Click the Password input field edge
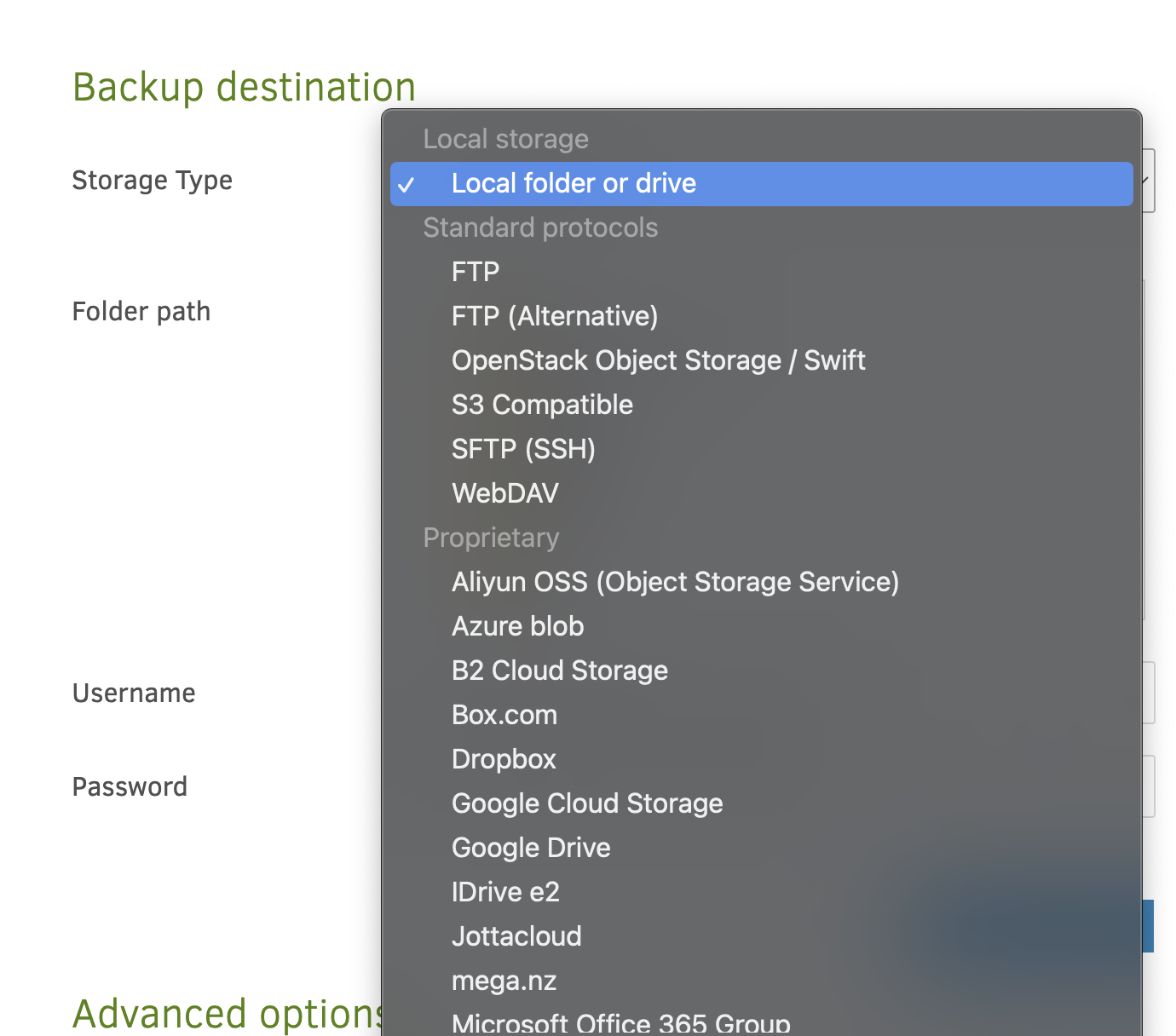The height and width of the screenshot is (1036, 1176). point(1149,786)
